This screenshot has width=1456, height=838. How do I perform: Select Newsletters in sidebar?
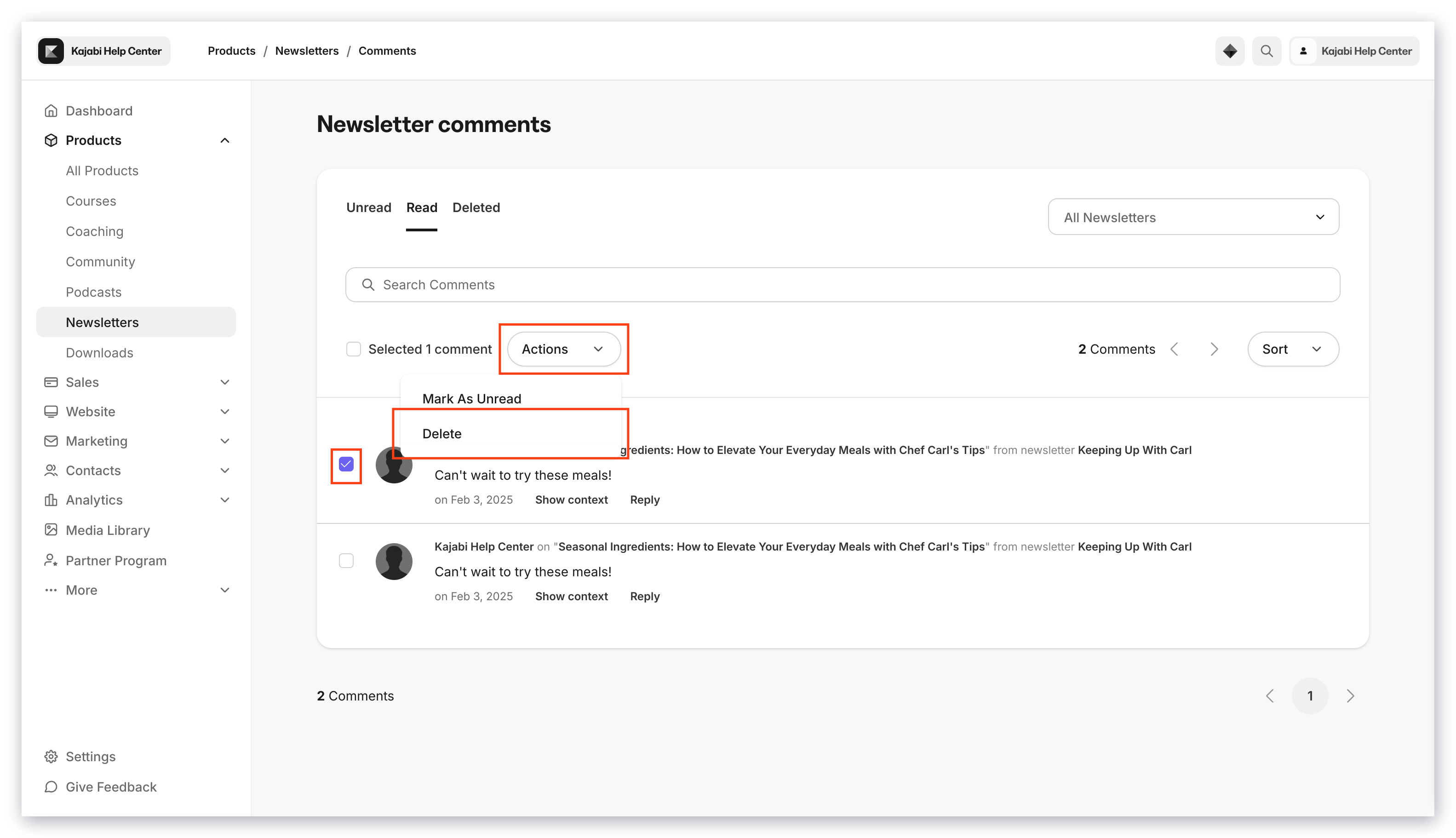(x=136, y=322)
